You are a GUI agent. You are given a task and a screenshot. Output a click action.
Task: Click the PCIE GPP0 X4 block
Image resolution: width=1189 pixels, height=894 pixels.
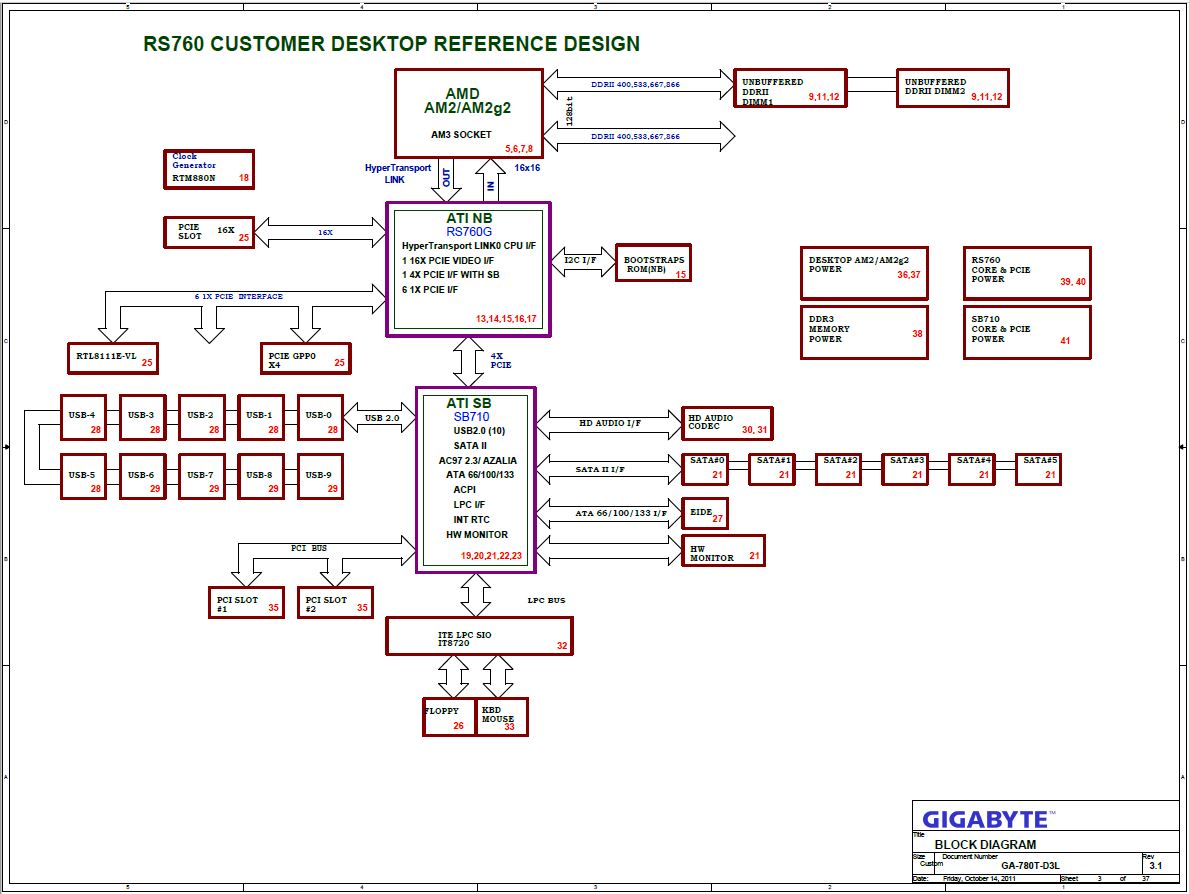pyautogui.click(x=306, y=358)
